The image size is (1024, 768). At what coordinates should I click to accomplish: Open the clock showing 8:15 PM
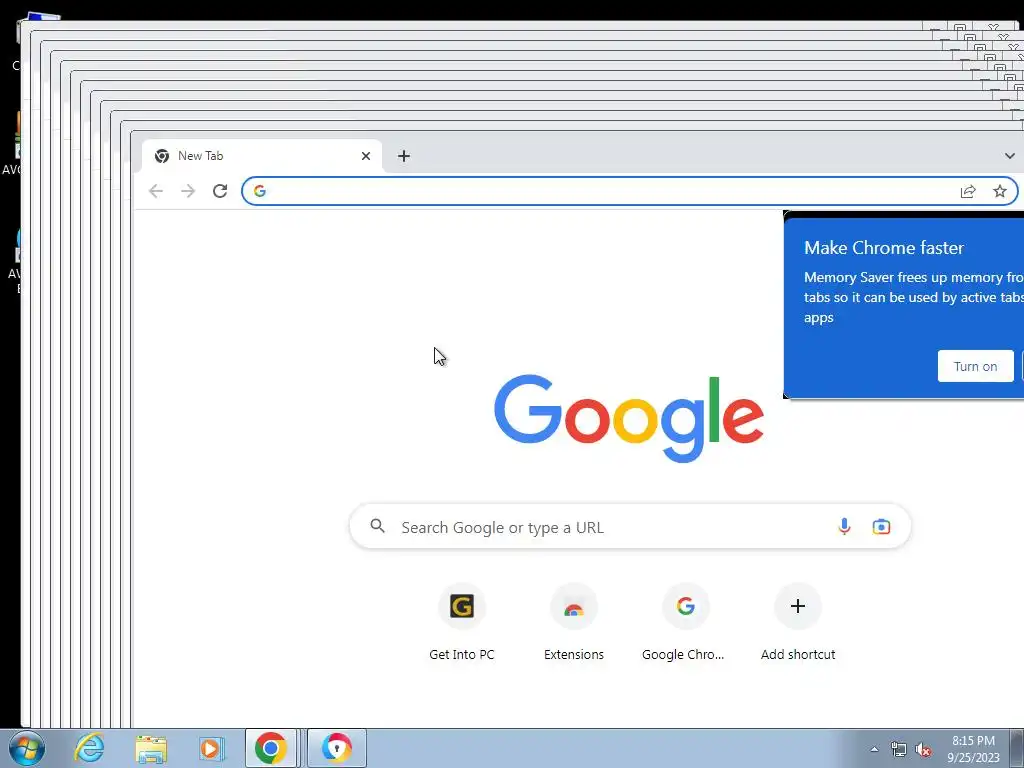click(x=973, y=748)
